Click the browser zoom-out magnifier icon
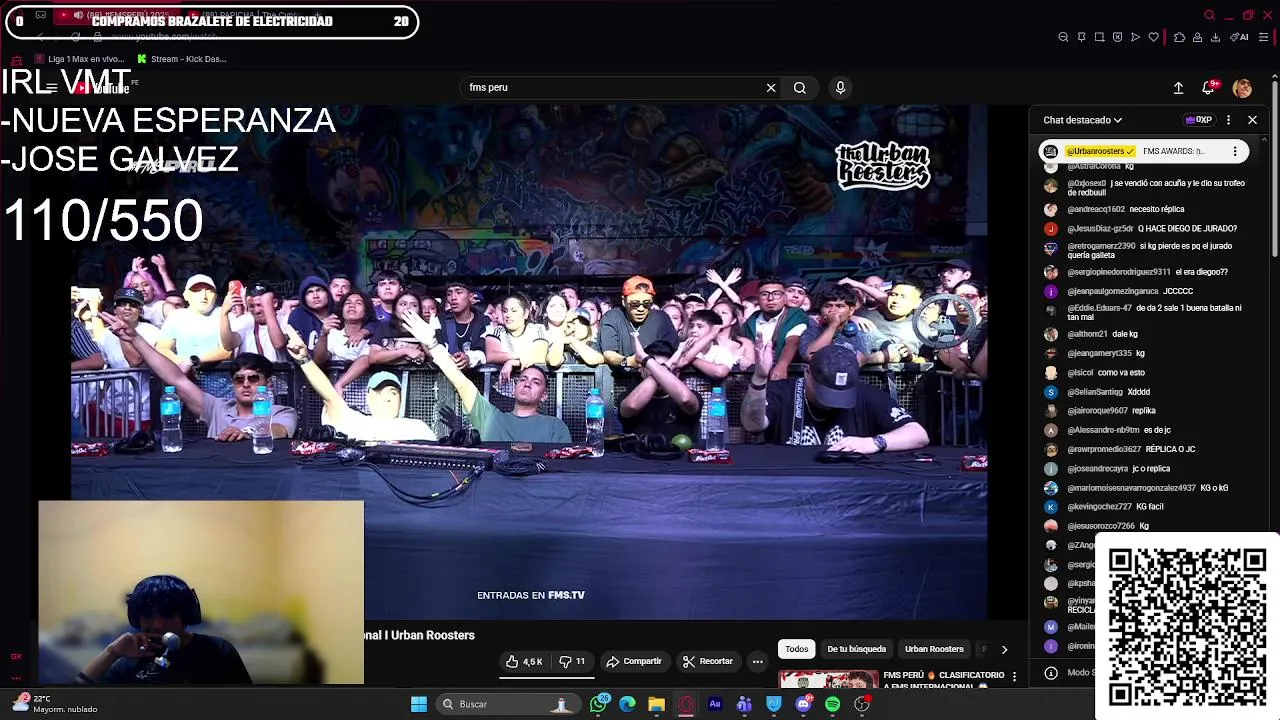The width and height of the screenshot is (1280, 720). 1063,37
